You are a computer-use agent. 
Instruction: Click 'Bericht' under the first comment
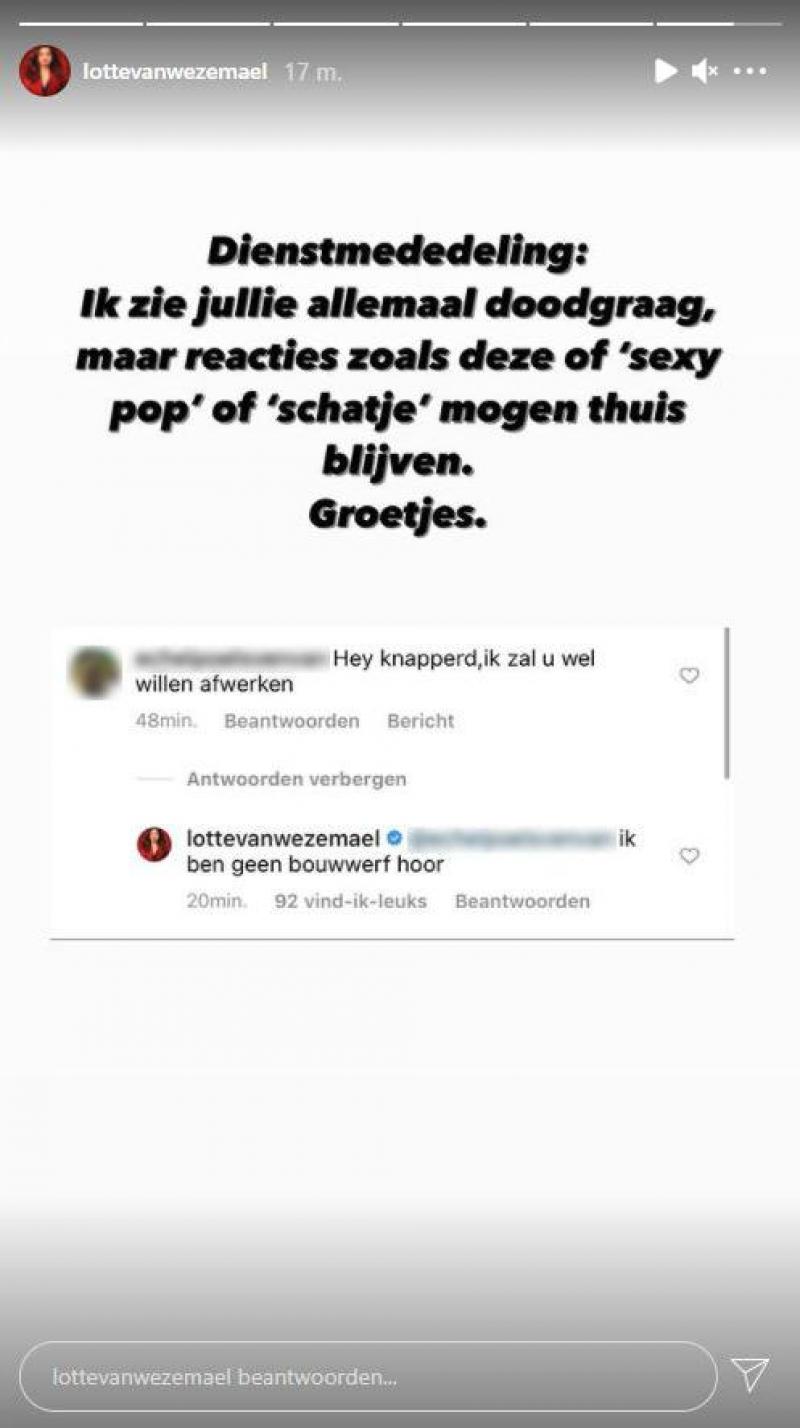click(421, 721)
